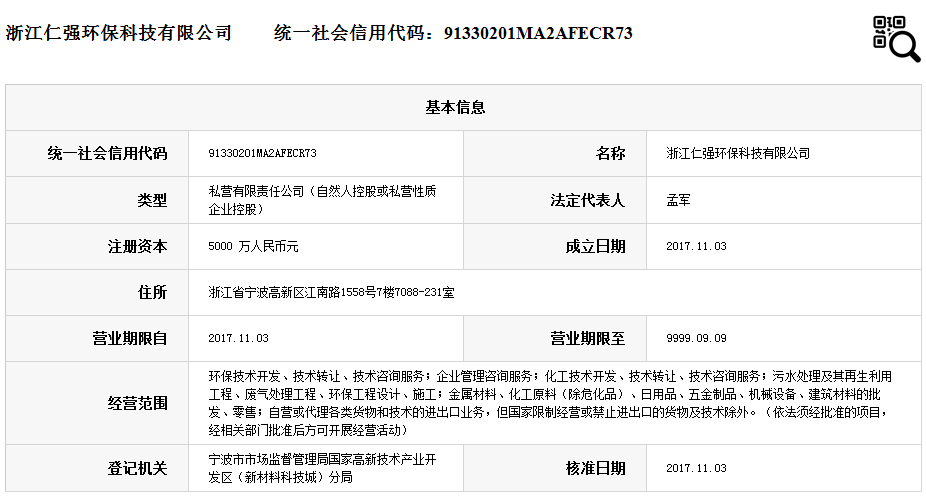Click the 类型 row label
This screenshot has height=498, width=926.
(152, 200)
